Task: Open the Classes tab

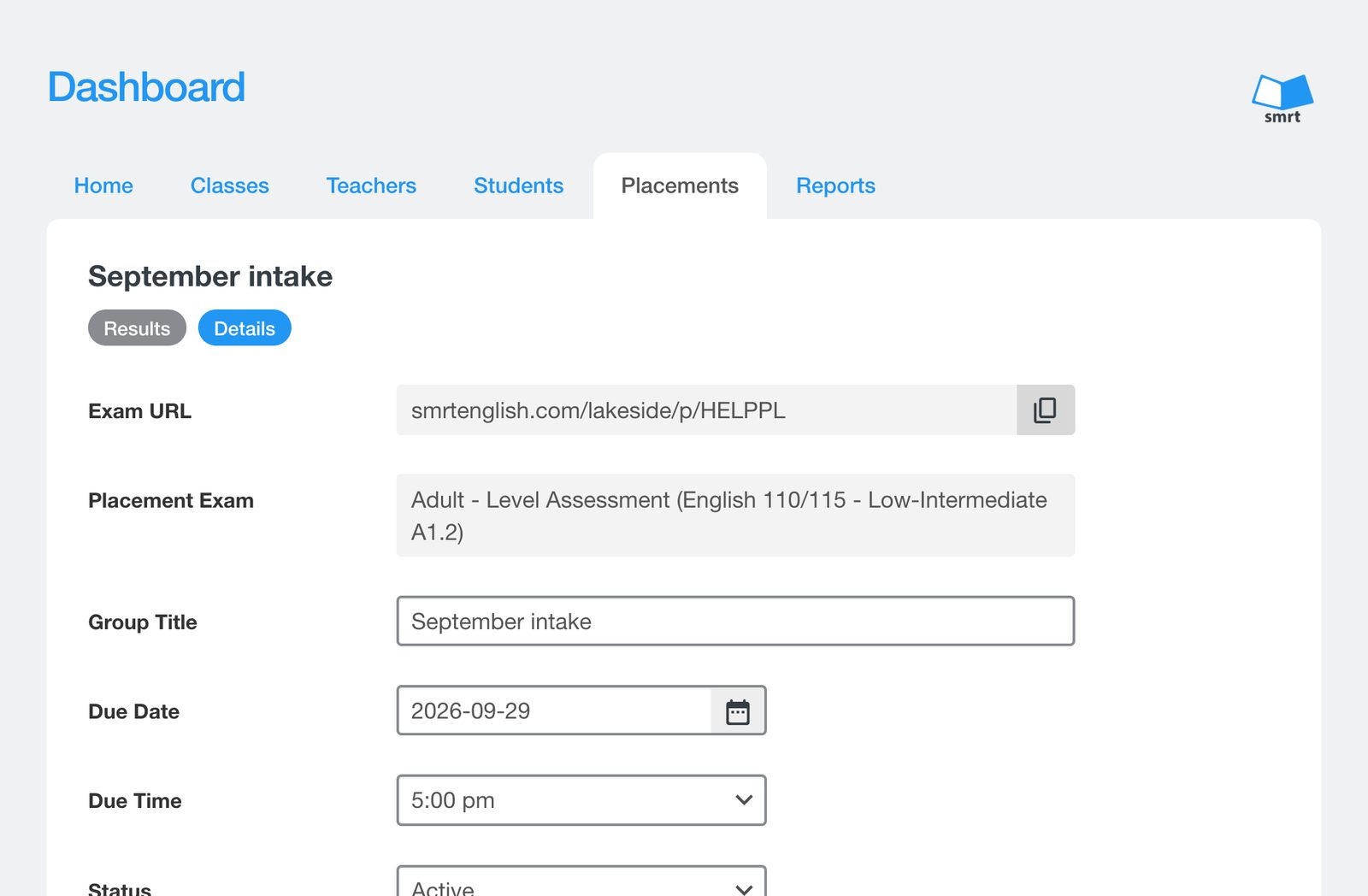Action: (x=229, y=186)
